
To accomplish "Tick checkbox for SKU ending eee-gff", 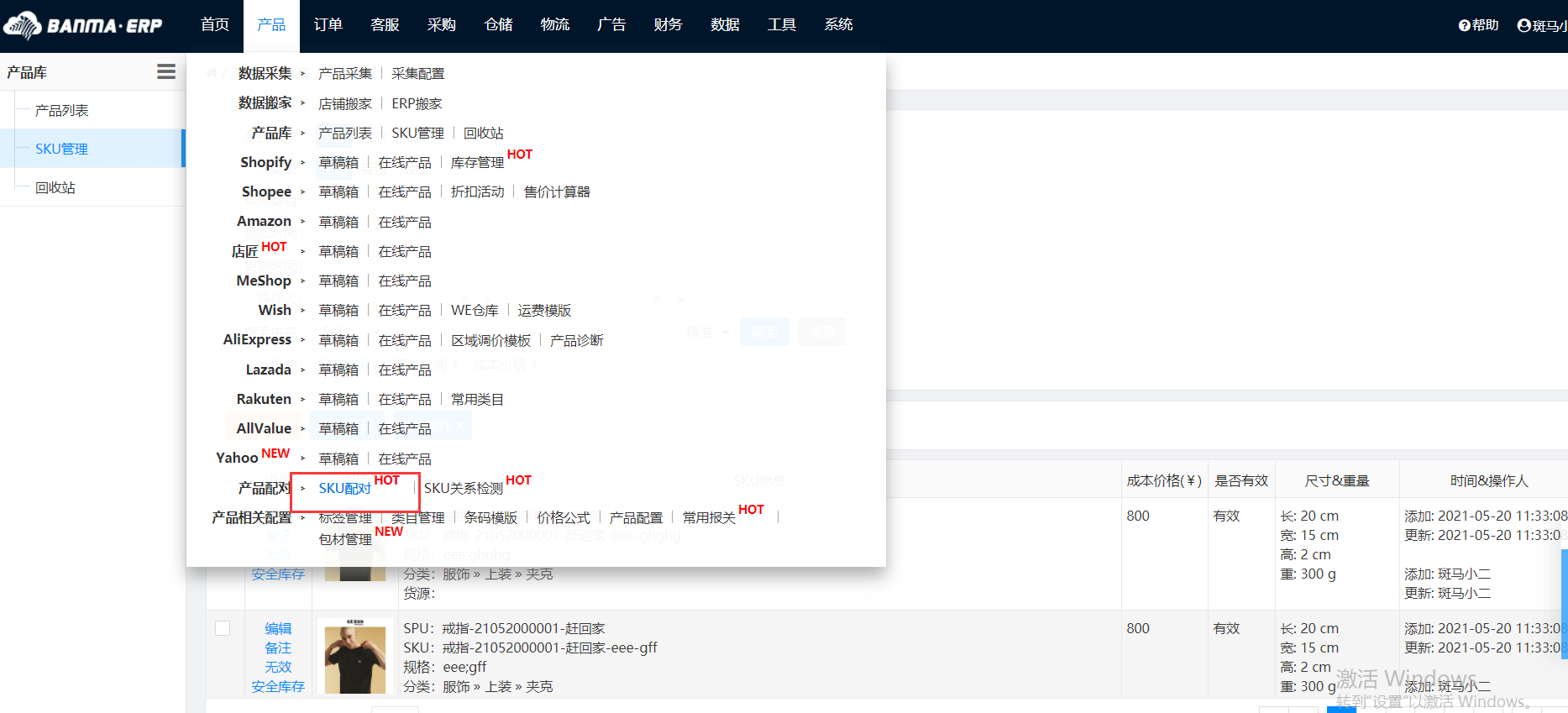I will pyautogui.click(x=223, y=628).
